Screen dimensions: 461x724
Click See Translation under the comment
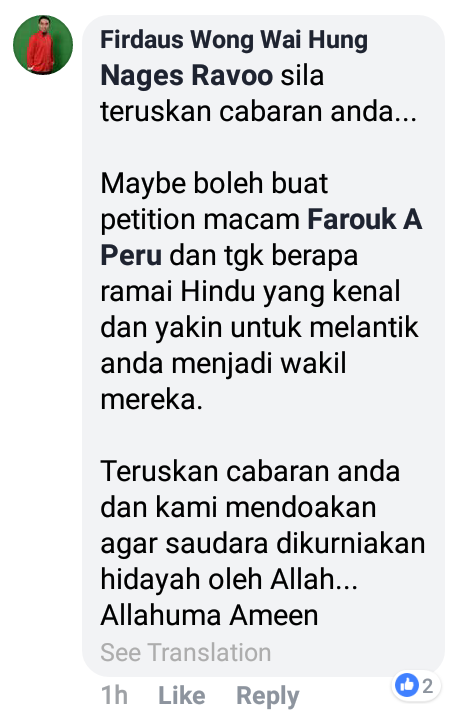(186, 652)
